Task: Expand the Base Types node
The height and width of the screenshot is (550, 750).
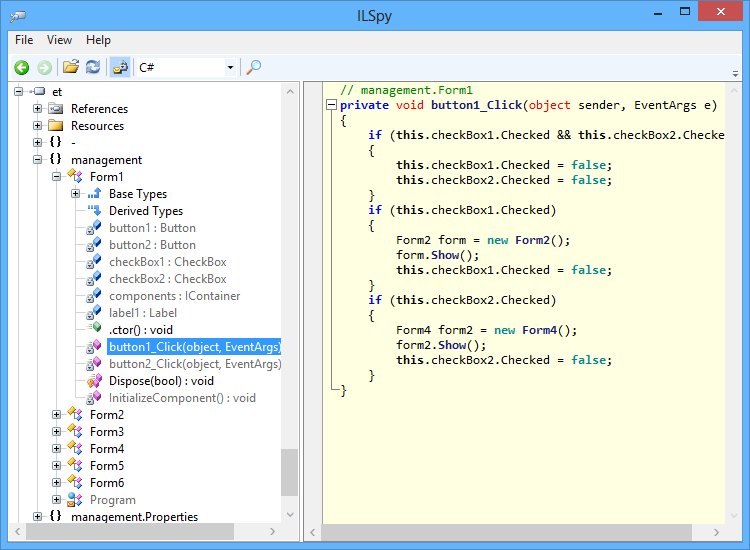Action: [75, 194]
